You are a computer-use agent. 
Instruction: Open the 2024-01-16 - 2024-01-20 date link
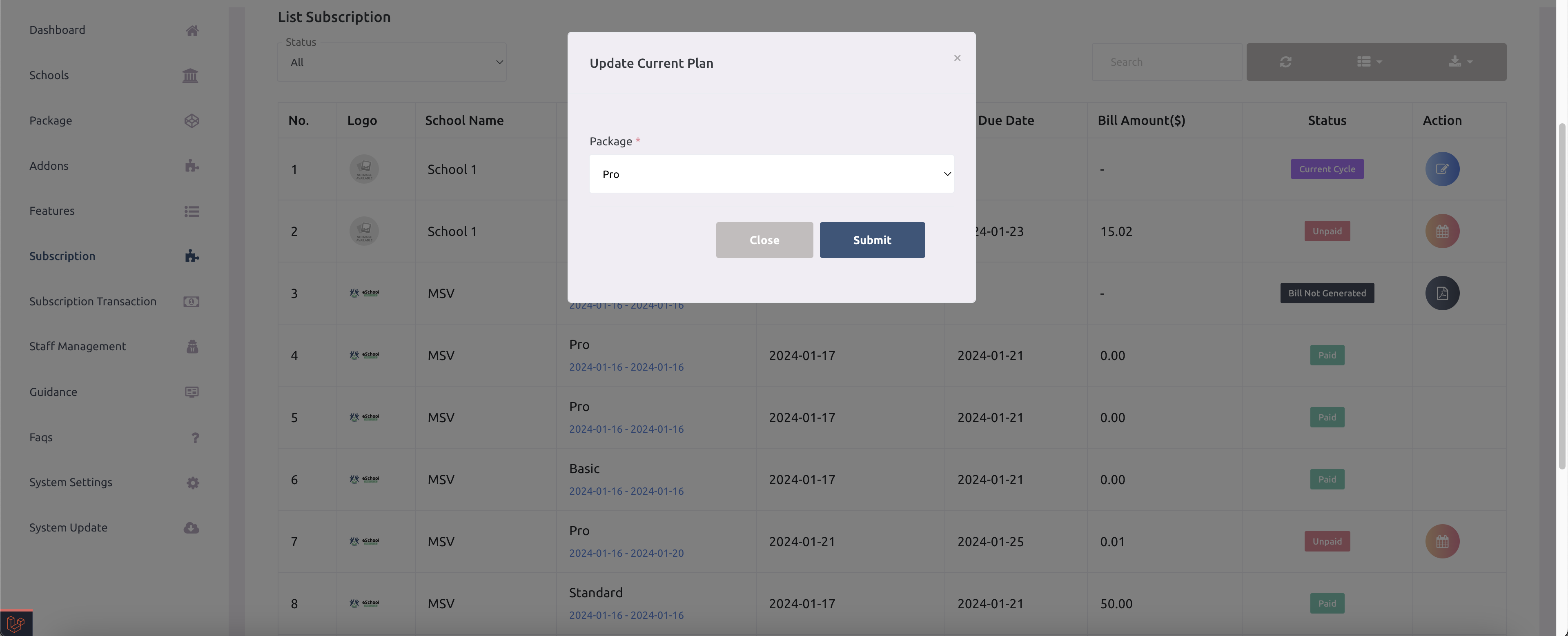coord(626,553)
